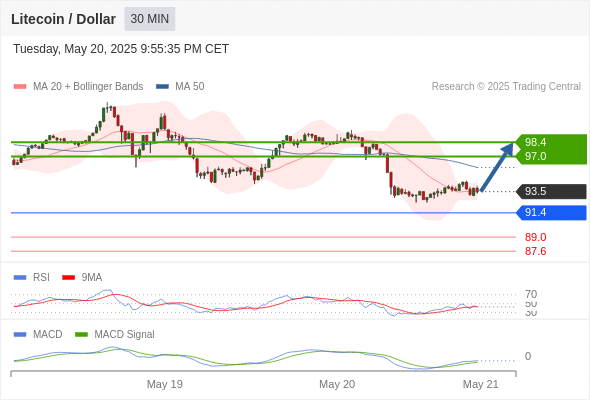The width and height of the screenshot is (590, 400).
Task: Click the MA 20 + Bollinger Bands legend swatch
Action: click(x=20, y=87)
